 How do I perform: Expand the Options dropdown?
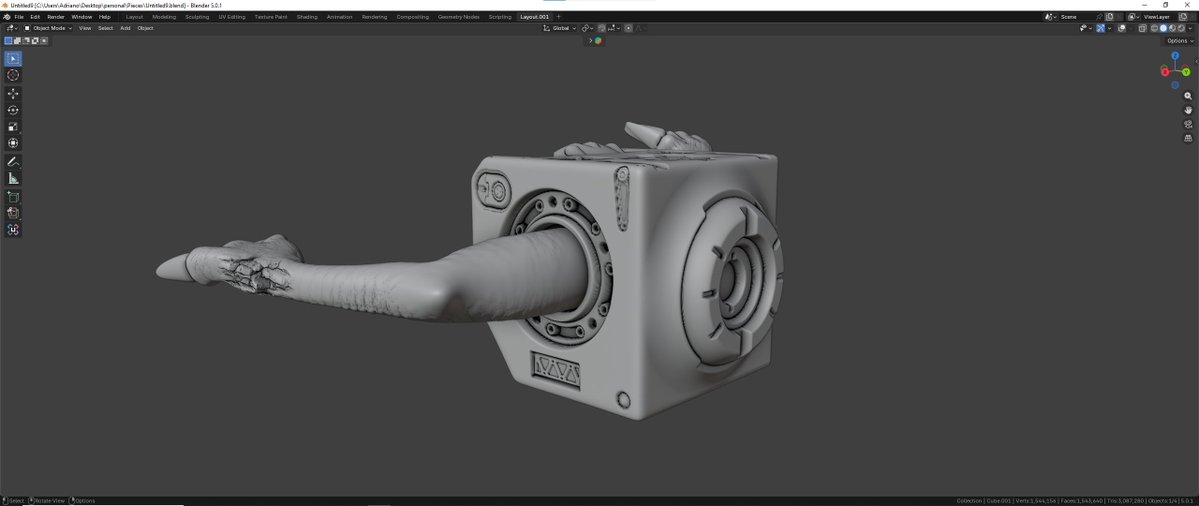coord(1180,41)
